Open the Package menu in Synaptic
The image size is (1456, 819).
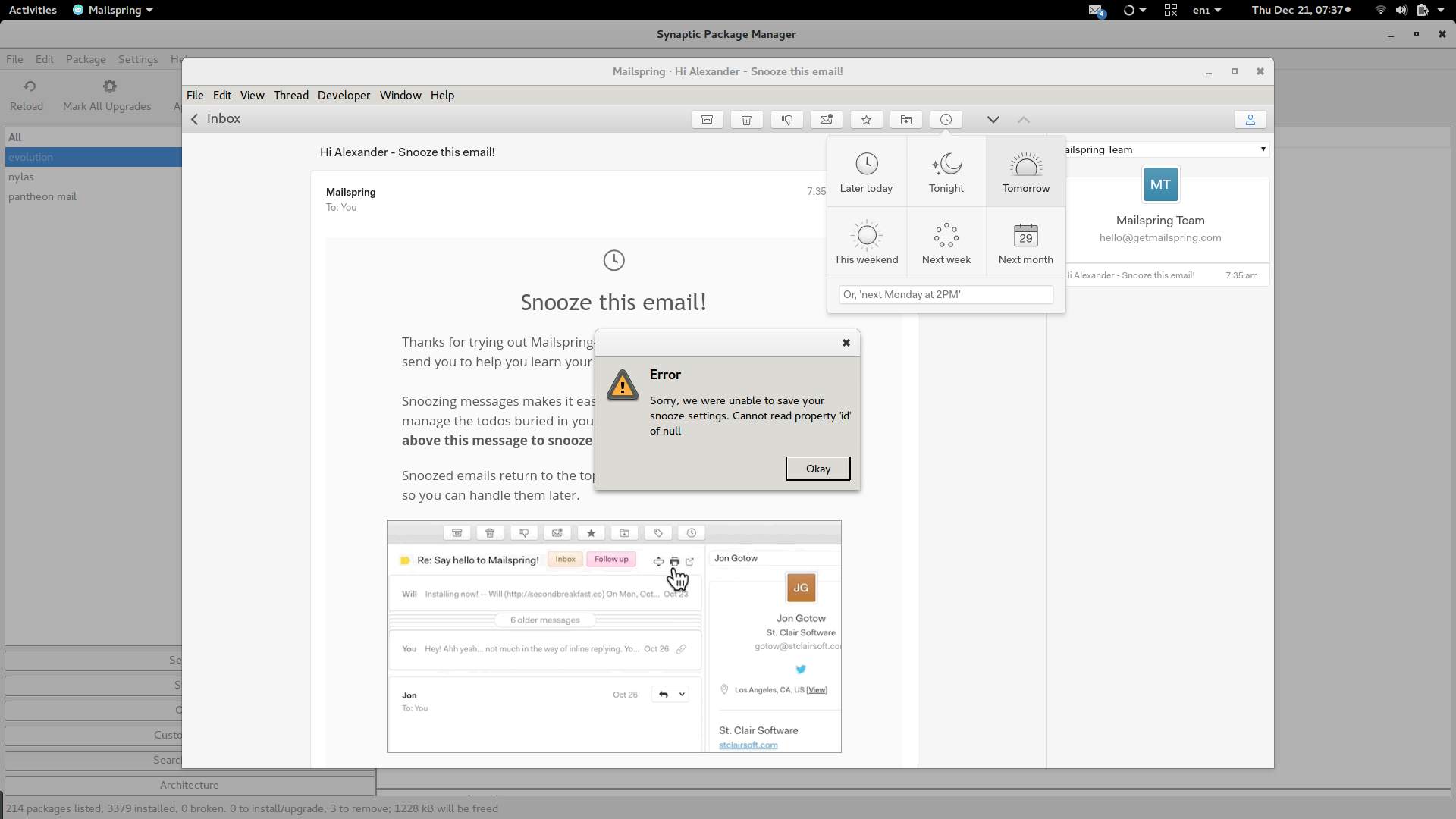pos(86,59)
